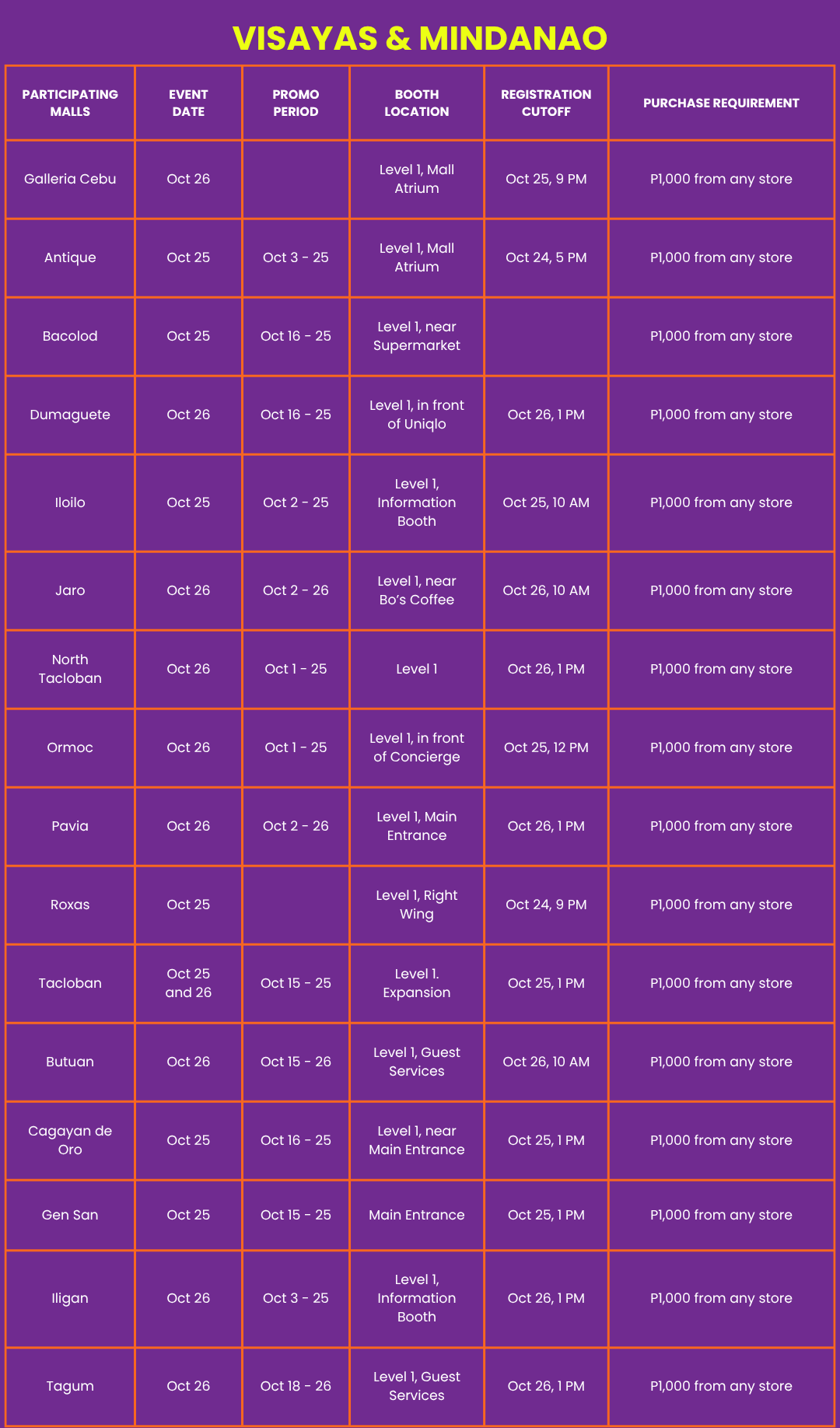Screen dimensions: 840x1428
Task: Click the Oct 25 and 26 event date
Action: pos(188,983)
